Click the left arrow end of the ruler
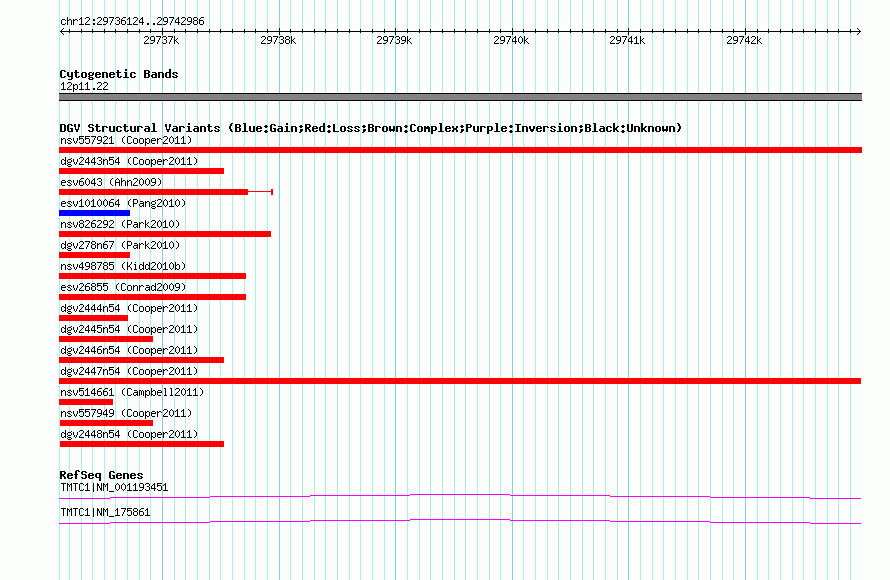 [62, 32]
